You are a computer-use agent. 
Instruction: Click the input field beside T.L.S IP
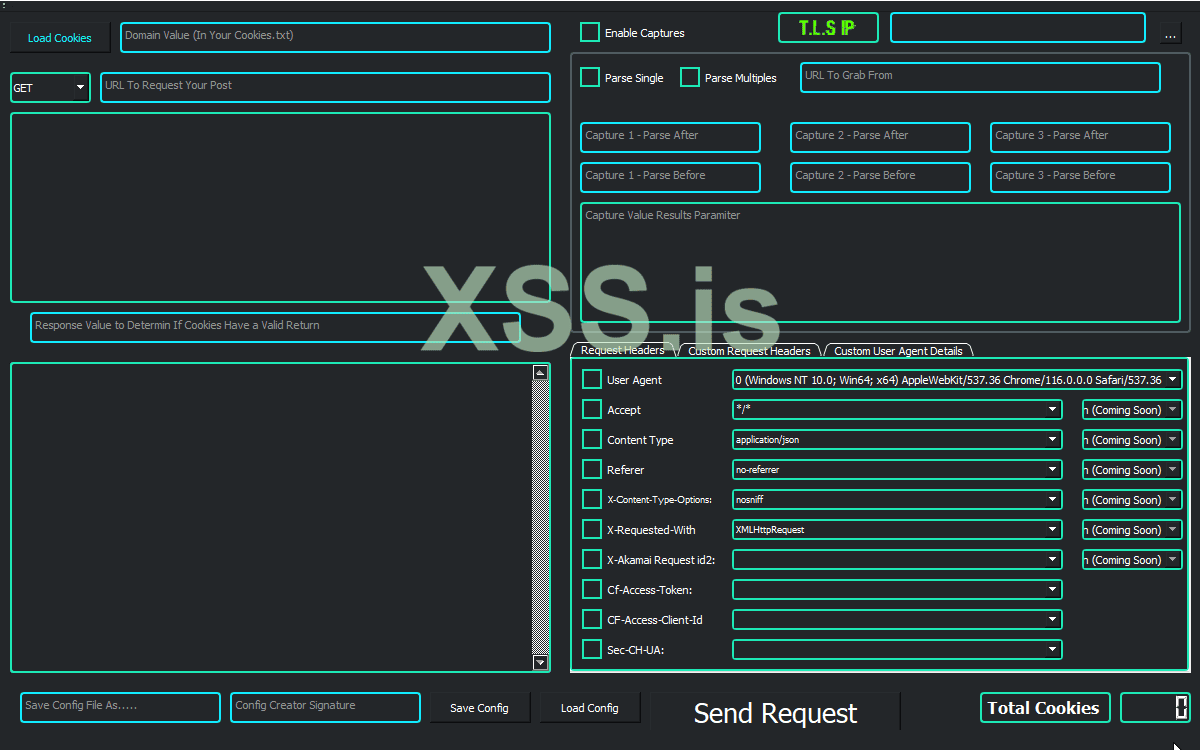coord(1017,28)
